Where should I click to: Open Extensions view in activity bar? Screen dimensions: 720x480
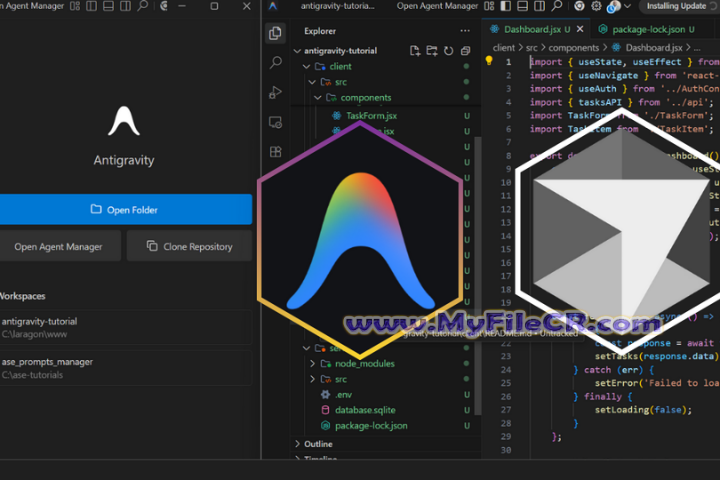click(276, 152)
